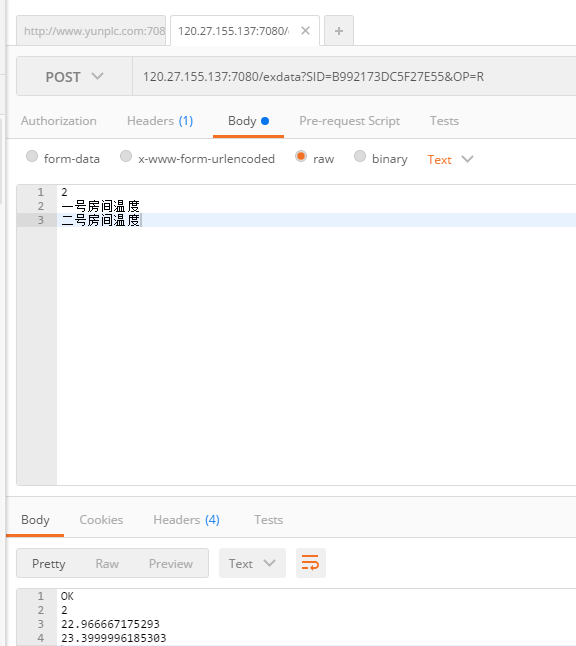Expand the raw body Text type dropdown

coord(450,159)
